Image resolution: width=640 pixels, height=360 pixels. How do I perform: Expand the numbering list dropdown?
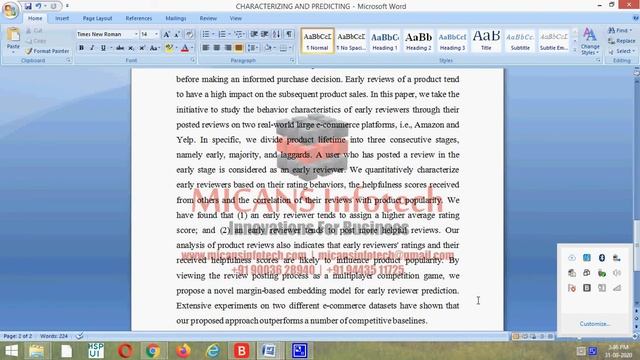229,34
